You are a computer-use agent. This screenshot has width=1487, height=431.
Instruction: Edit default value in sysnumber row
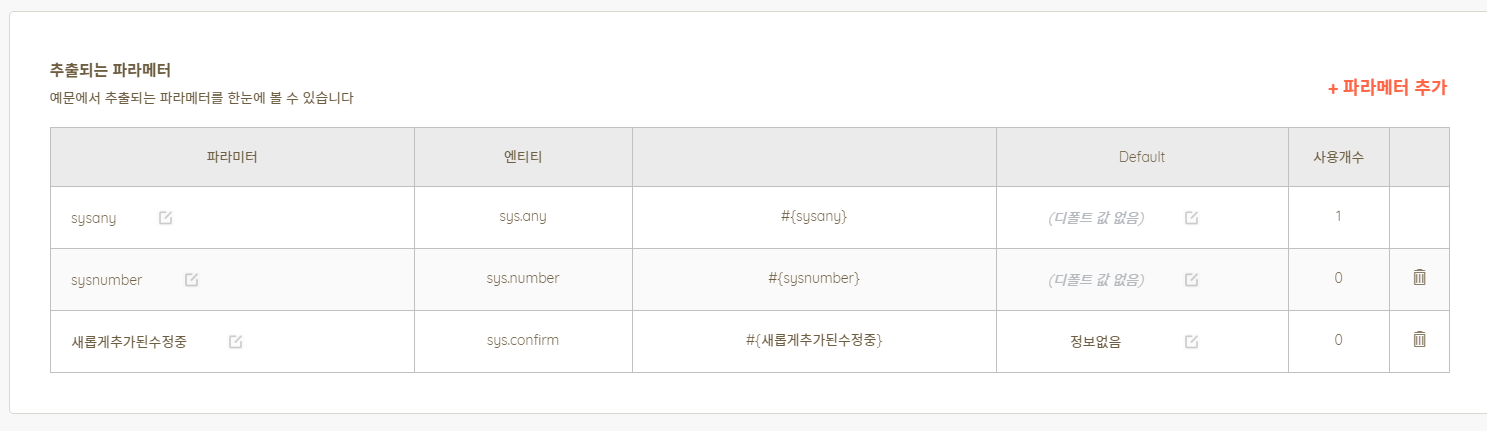point(1191,280)
